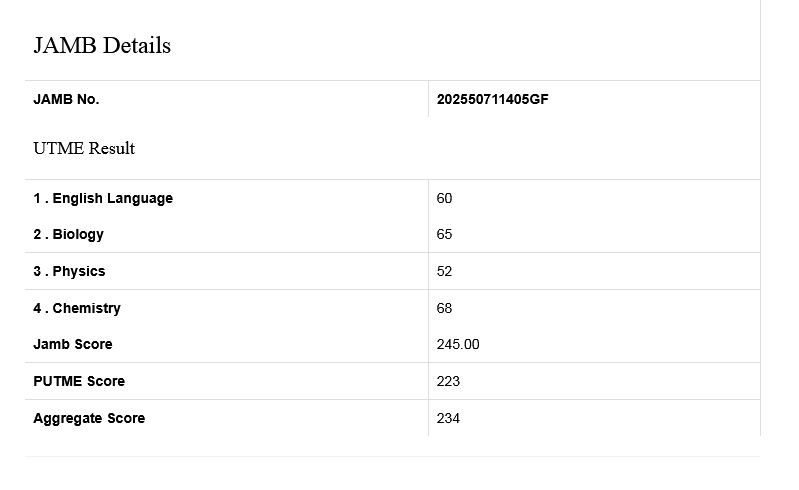Click the Aggregate Score label
The width and height of the screenshot is (799, 490).
click(x=89, y=418)
